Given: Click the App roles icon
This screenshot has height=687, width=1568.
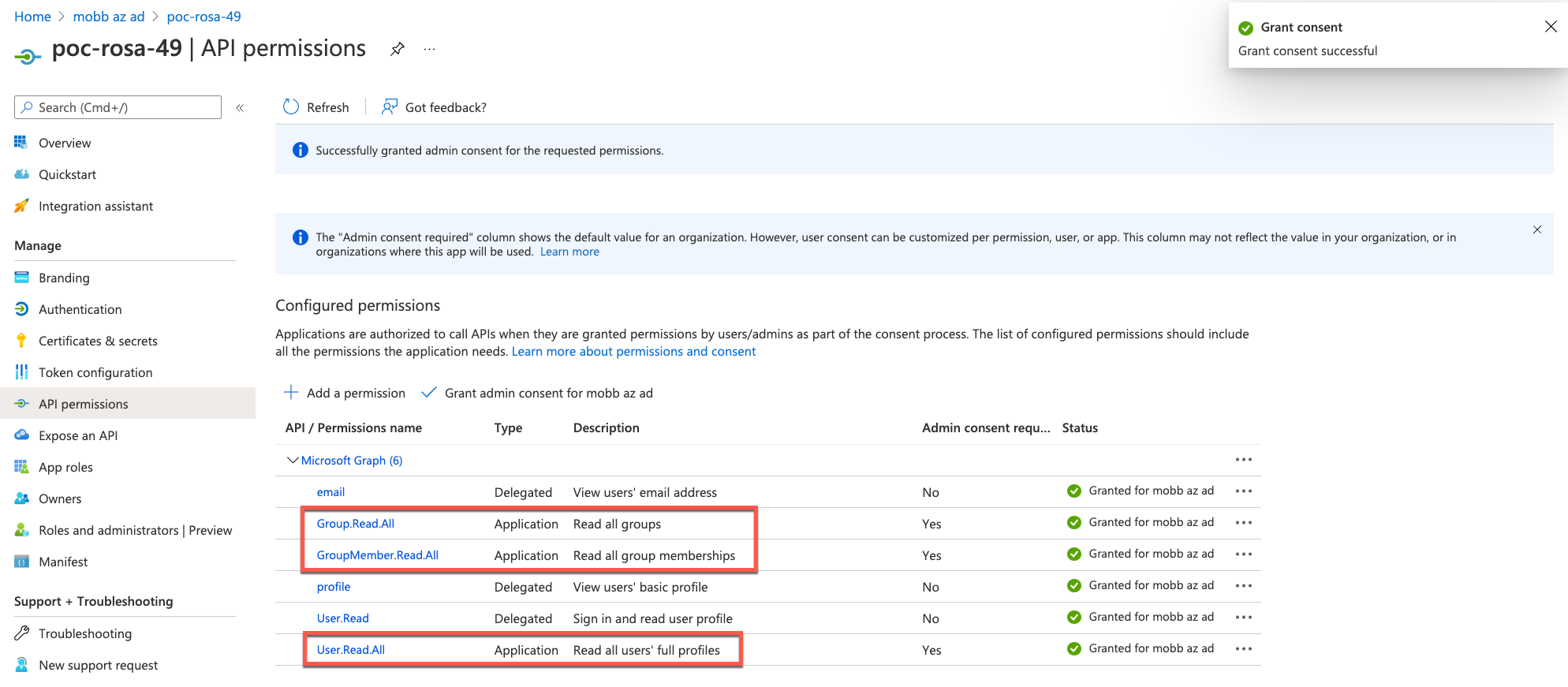Looking at the screenshot, I should (x=21, y=466).
